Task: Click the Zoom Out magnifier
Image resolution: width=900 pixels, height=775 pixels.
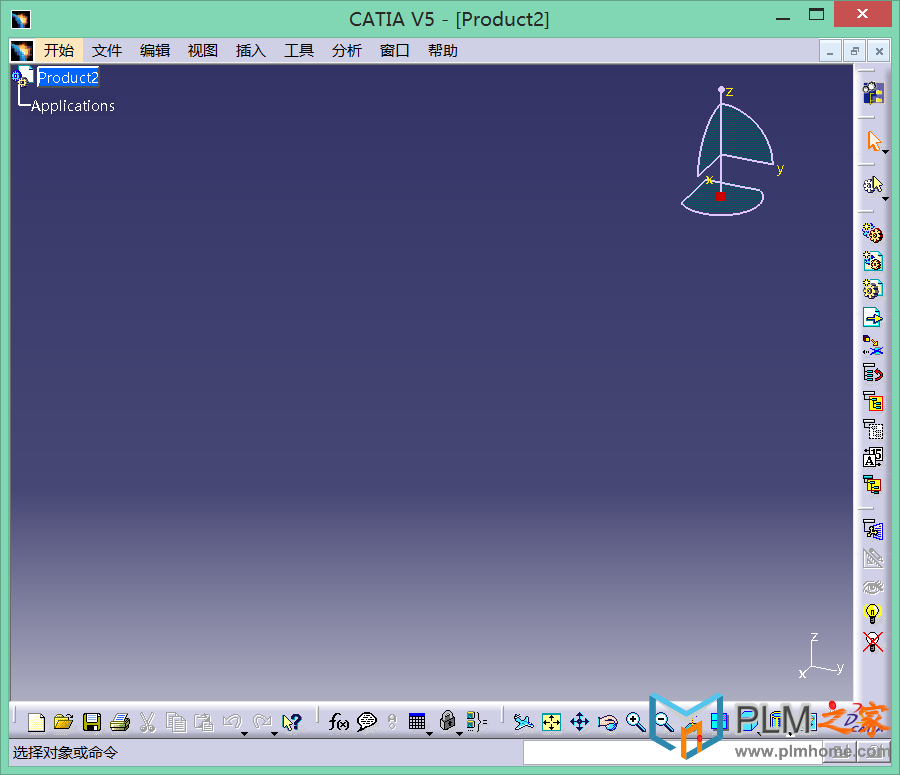Action: point(664,722)
